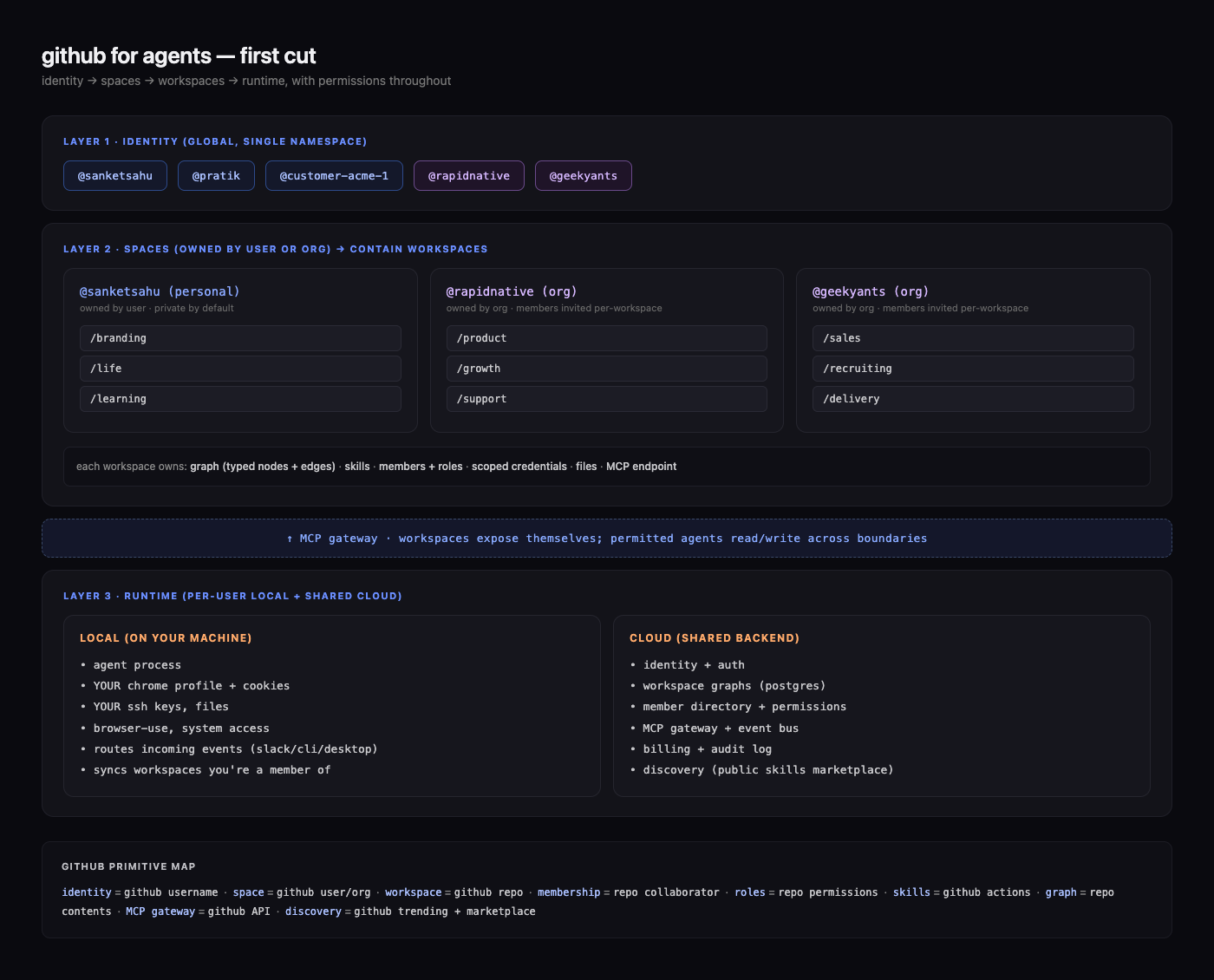The width and height of the screenshot is (1214, 980).
Task: Click 'each workspace owns' info bar
Action: pyautogui.click(x=607, y=467)
